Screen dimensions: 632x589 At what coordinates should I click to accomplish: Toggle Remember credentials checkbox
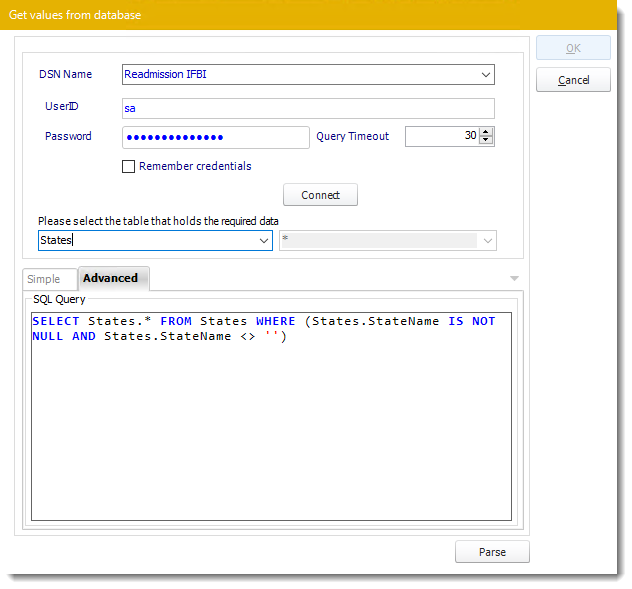coord(128,166)
